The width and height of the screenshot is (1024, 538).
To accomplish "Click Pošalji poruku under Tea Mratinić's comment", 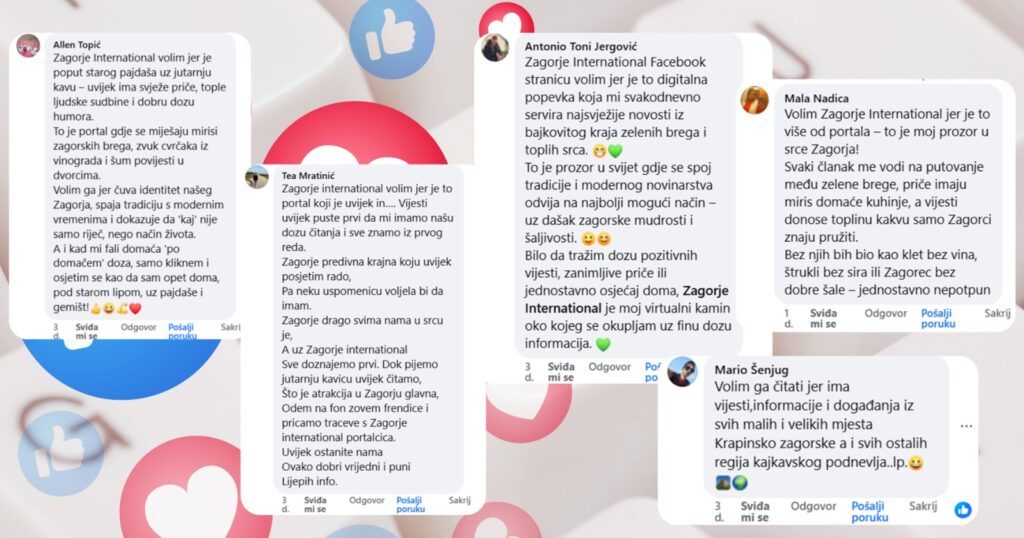I will pyautogui.click(x=411, y=504).
